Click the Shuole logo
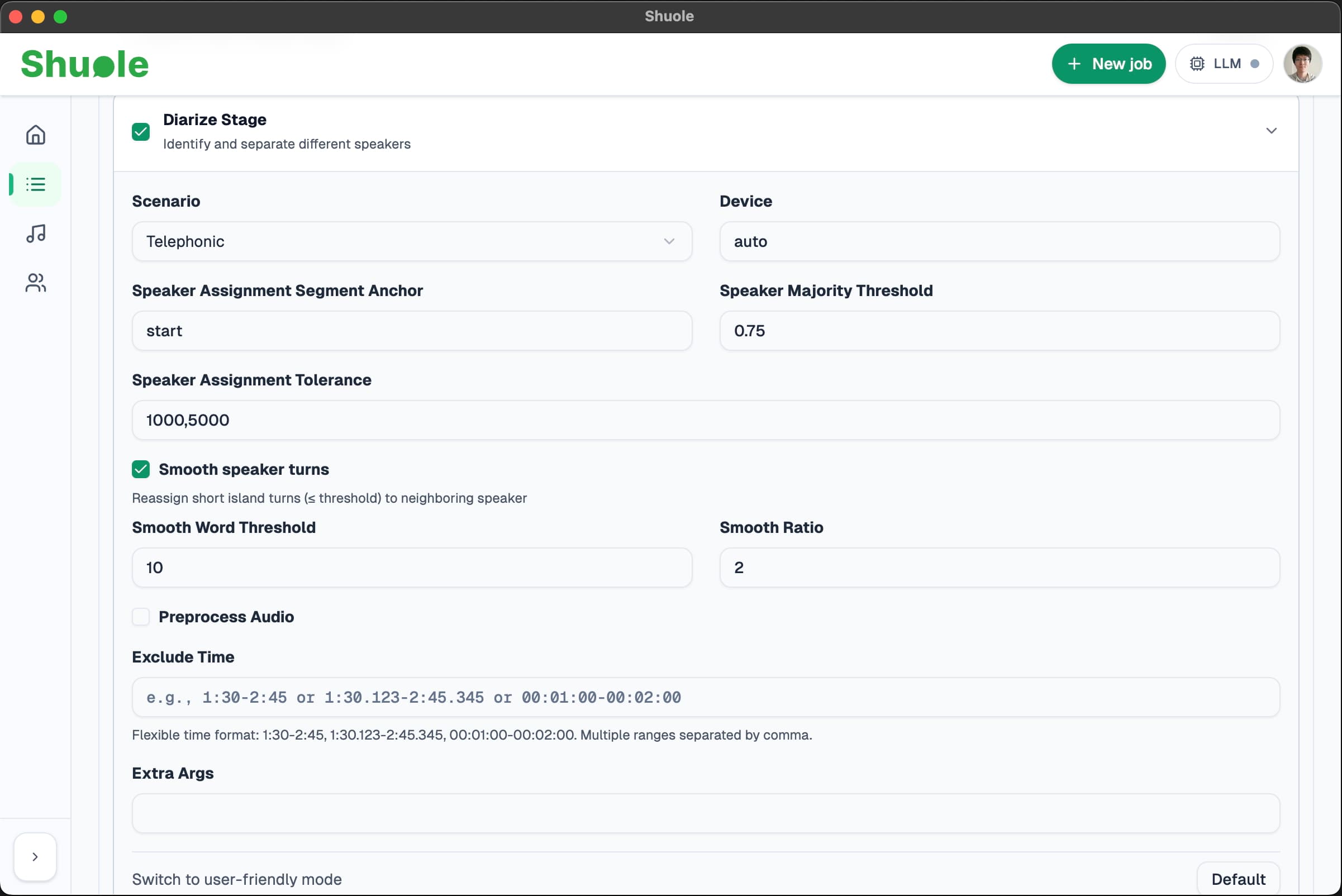The width and height of the screenshot is (1342, 896). [x=84, y=64]
